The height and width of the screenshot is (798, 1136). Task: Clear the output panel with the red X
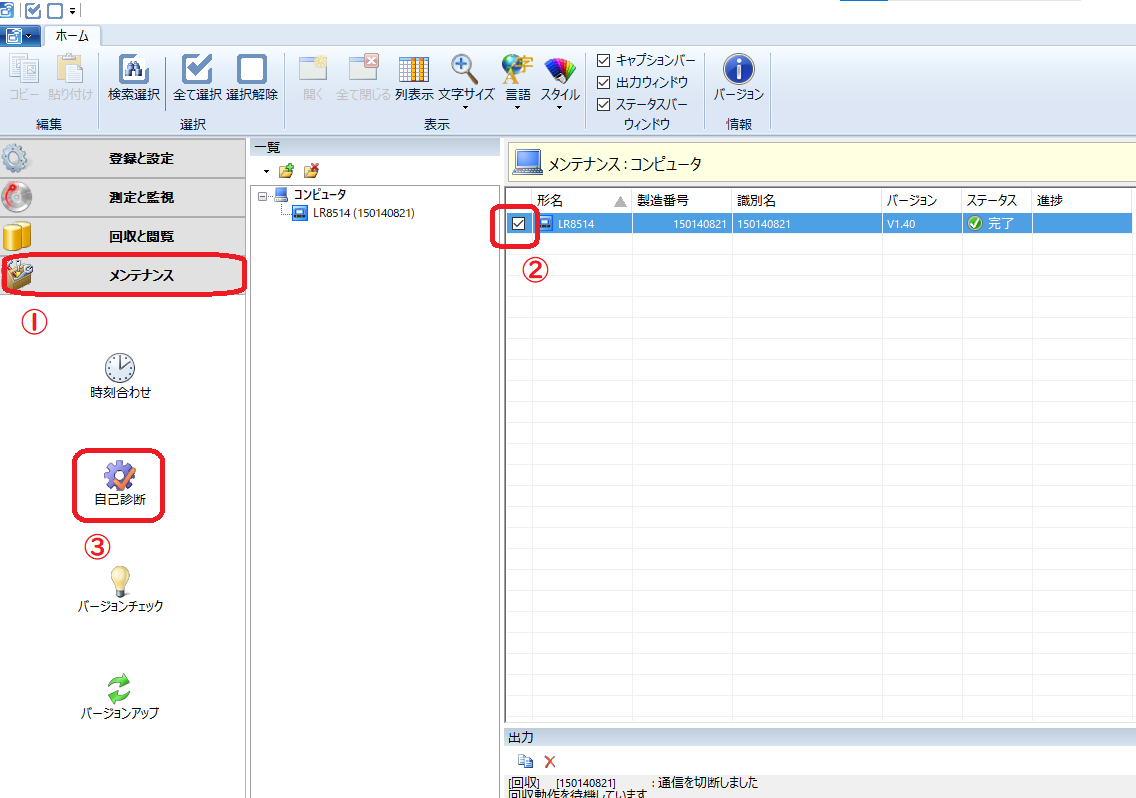(549, 761)
